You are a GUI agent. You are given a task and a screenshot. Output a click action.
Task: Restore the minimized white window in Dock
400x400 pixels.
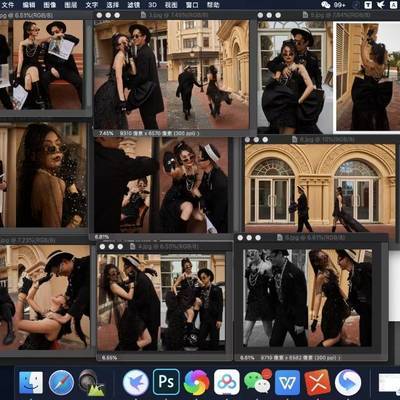389,383
